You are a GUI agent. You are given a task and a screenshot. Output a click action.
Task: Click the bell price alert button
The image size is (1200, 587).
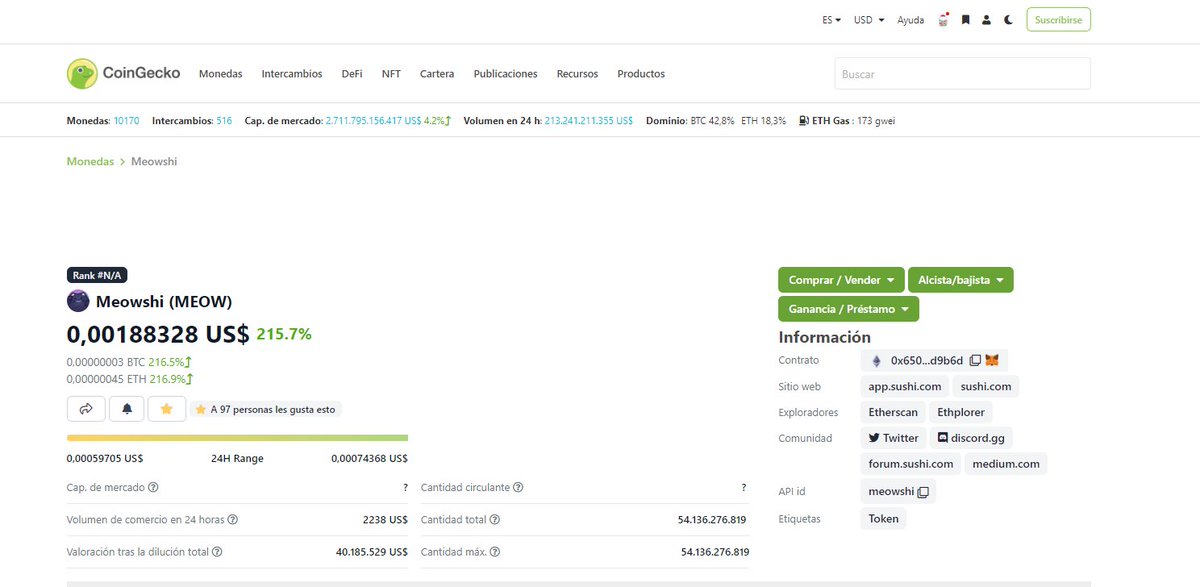[126, 409]
